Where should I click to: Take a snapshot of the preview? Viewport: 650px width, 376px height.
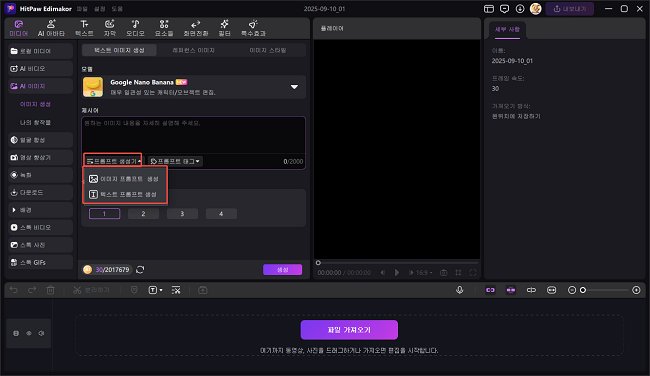(x=444, y=272)
